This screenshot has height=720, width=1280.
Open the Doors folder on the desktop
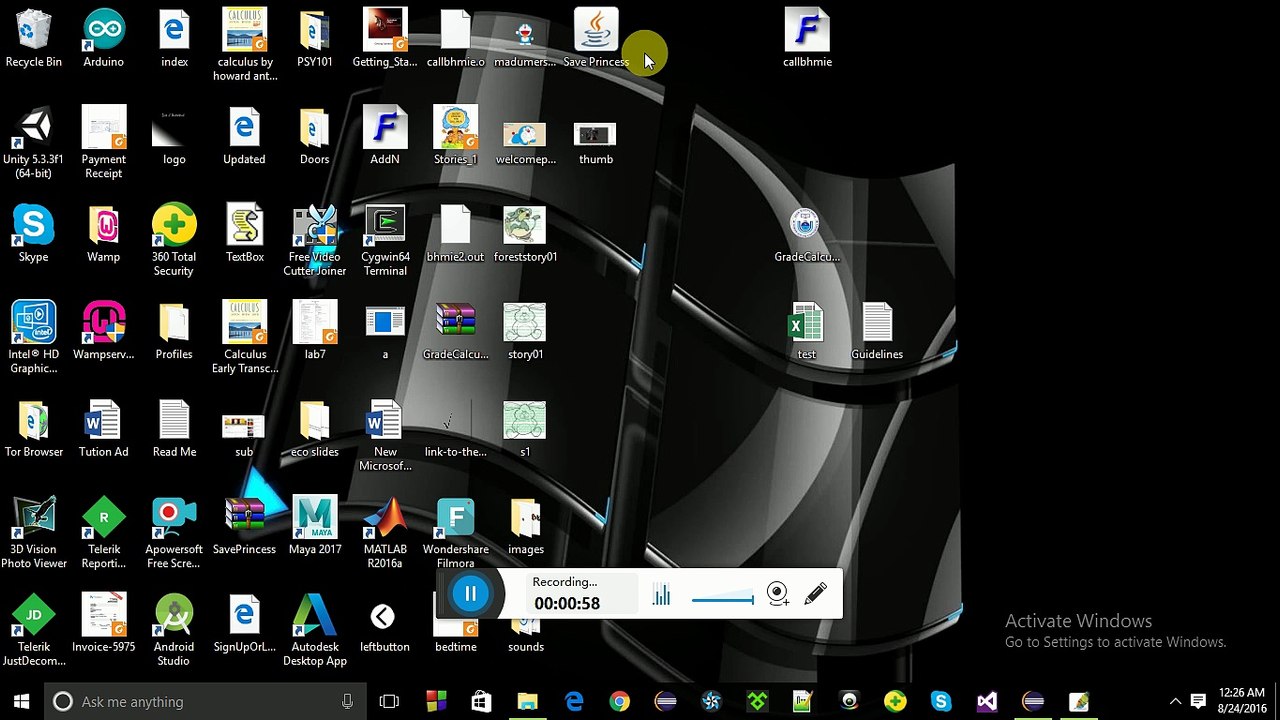315,136
